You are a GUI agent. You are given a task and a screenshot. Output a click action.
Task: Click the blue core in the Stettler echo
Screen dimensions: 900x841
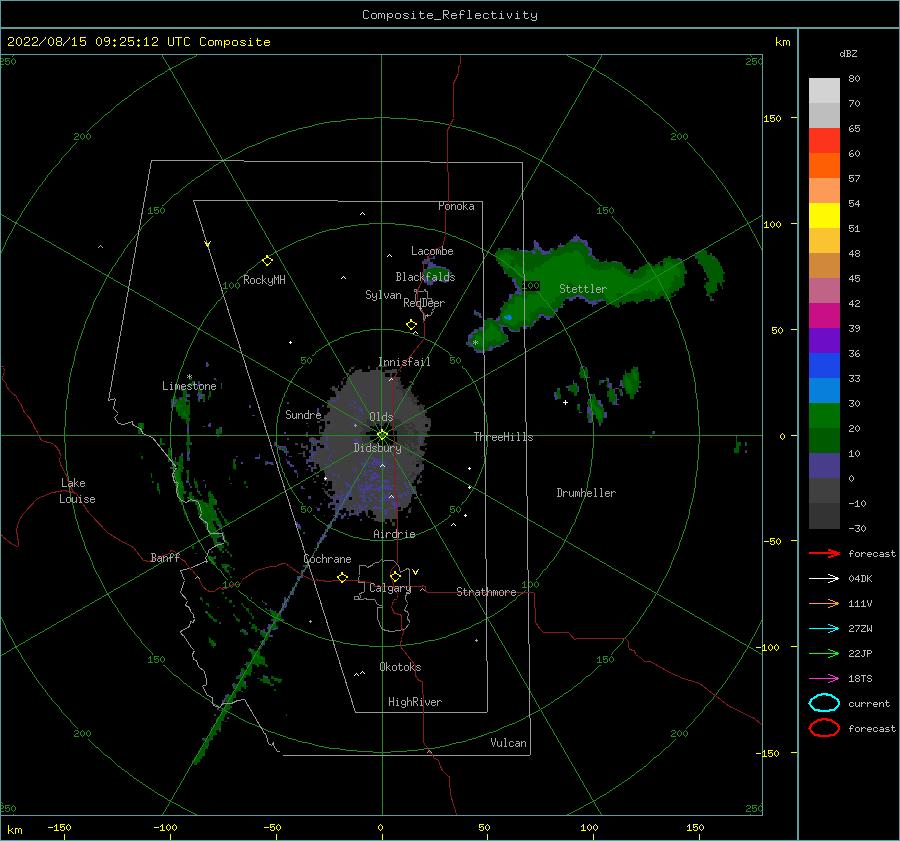pyautogui.click(x=508, y=317)
